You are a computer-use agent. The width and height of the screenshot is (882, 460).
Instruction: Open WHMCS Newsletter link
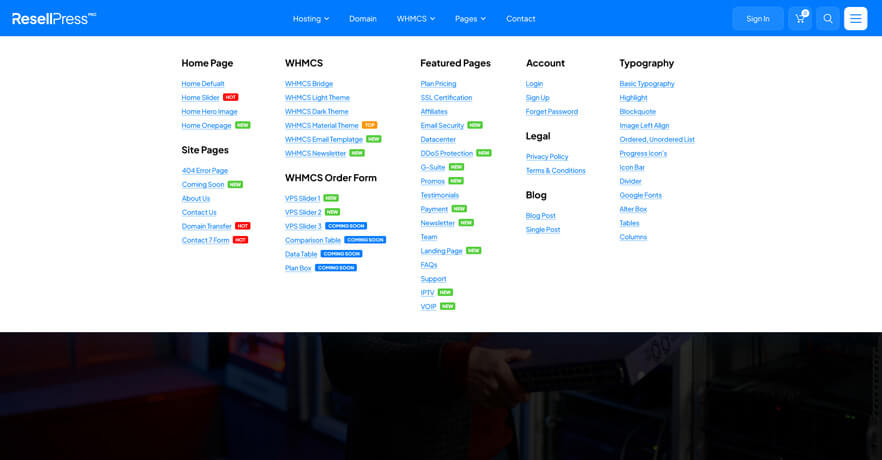tap(316, 154)
